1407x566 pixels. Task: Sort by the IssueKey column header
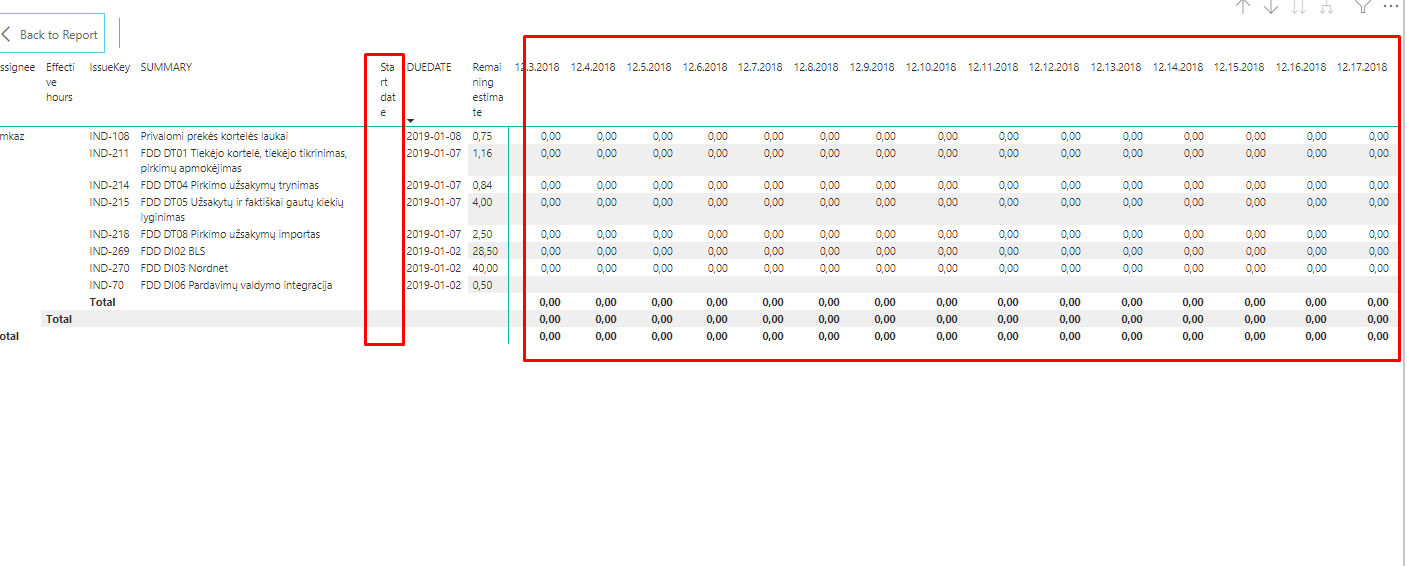[109, 67]
